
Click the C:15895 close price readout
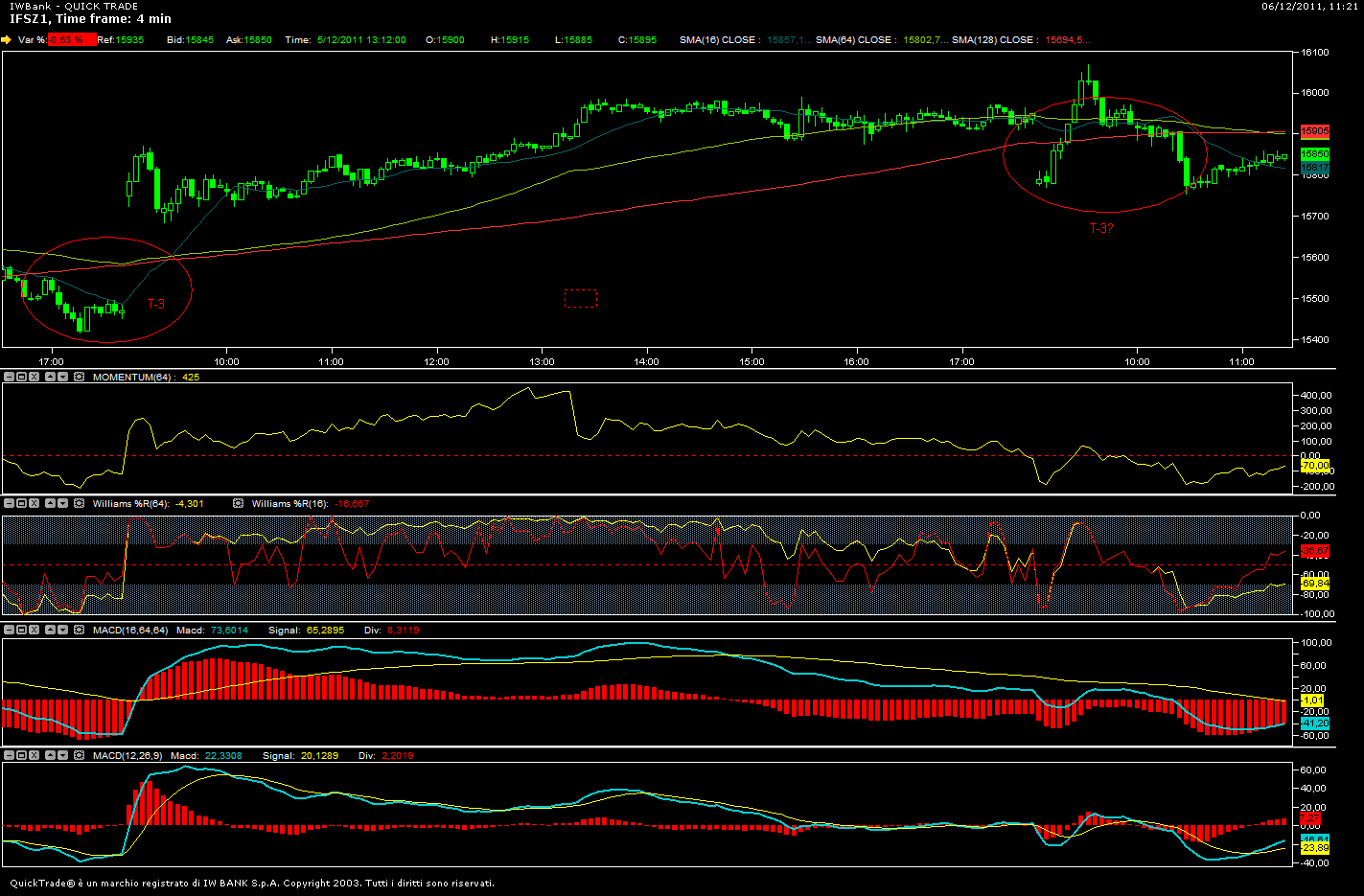(x=637, y=40)
